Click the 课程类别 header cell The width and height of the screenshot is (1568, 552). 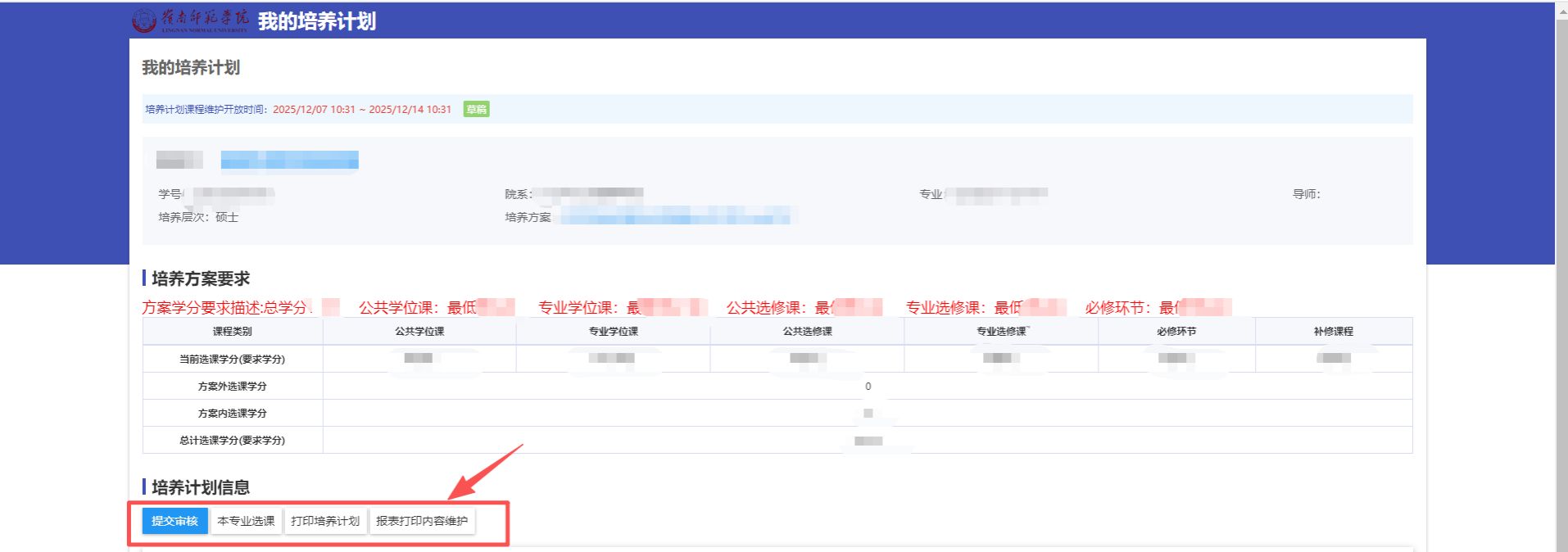click(233, 332)
